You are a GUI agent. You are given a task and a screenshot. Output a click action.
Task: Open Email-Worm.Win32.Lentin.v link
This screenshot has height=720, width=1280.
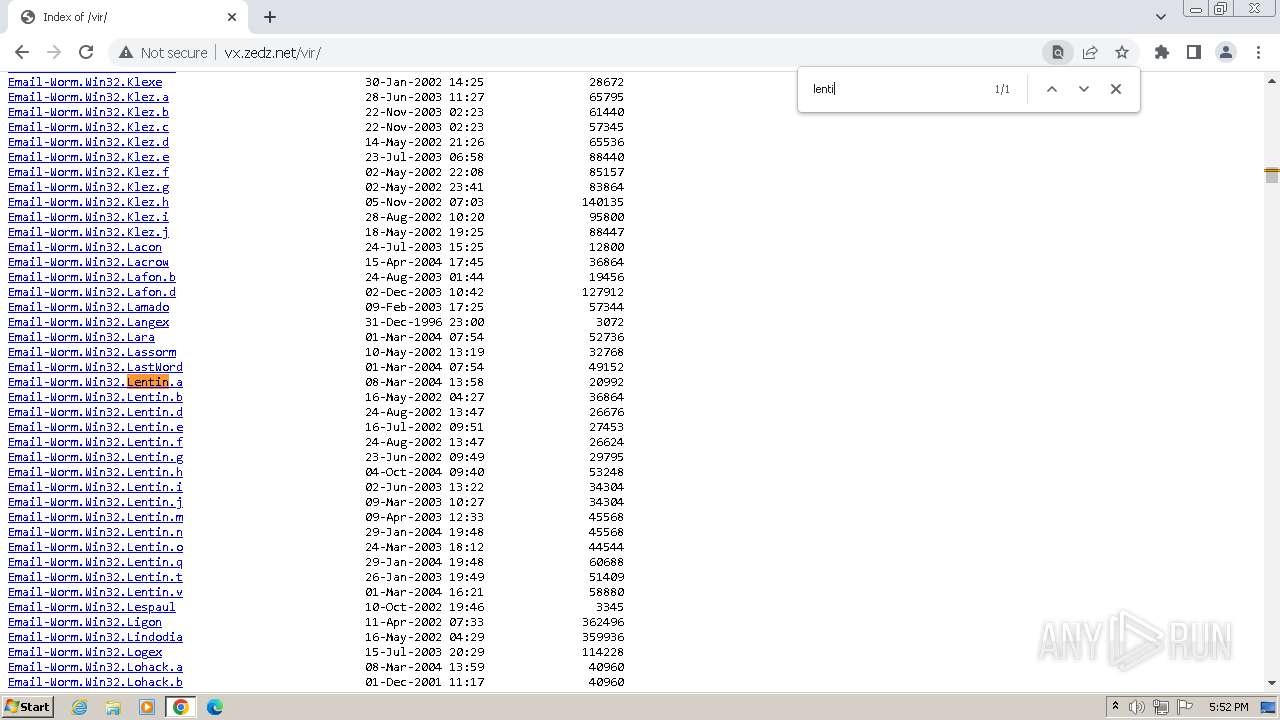[x=95, y=592]
